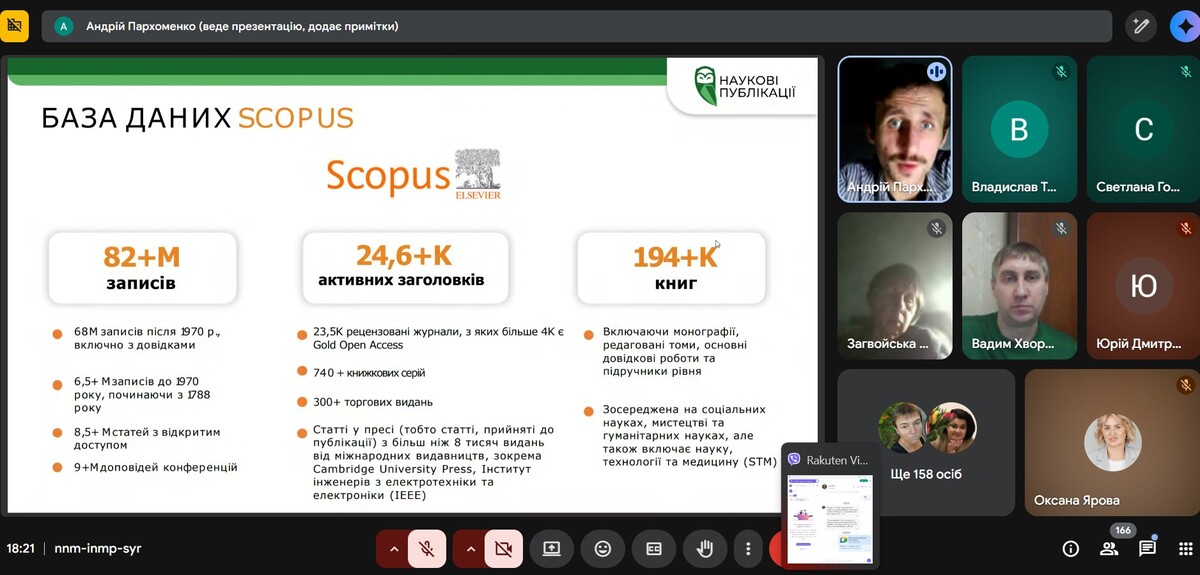Open the 'Ще 158 осіб' participants tile
The image size is (1200, 575).
tap(926, 442)
